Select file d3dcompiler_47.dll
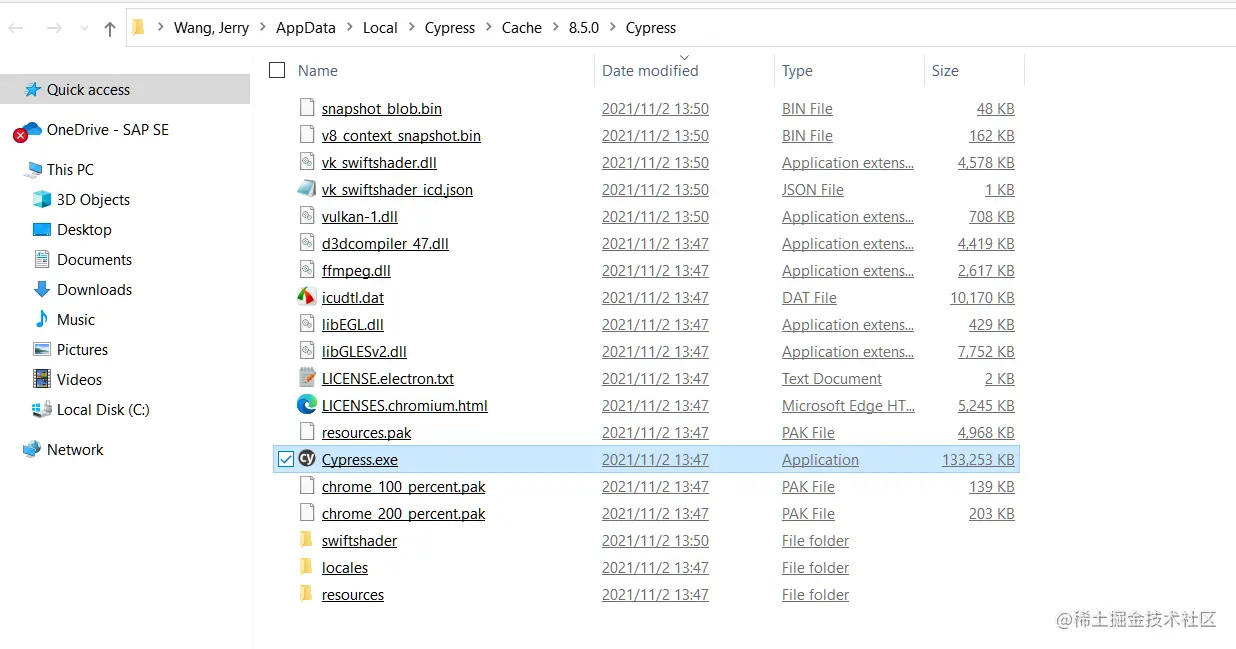The width and height of the screenshot is (1236, 649). point(385,243)
